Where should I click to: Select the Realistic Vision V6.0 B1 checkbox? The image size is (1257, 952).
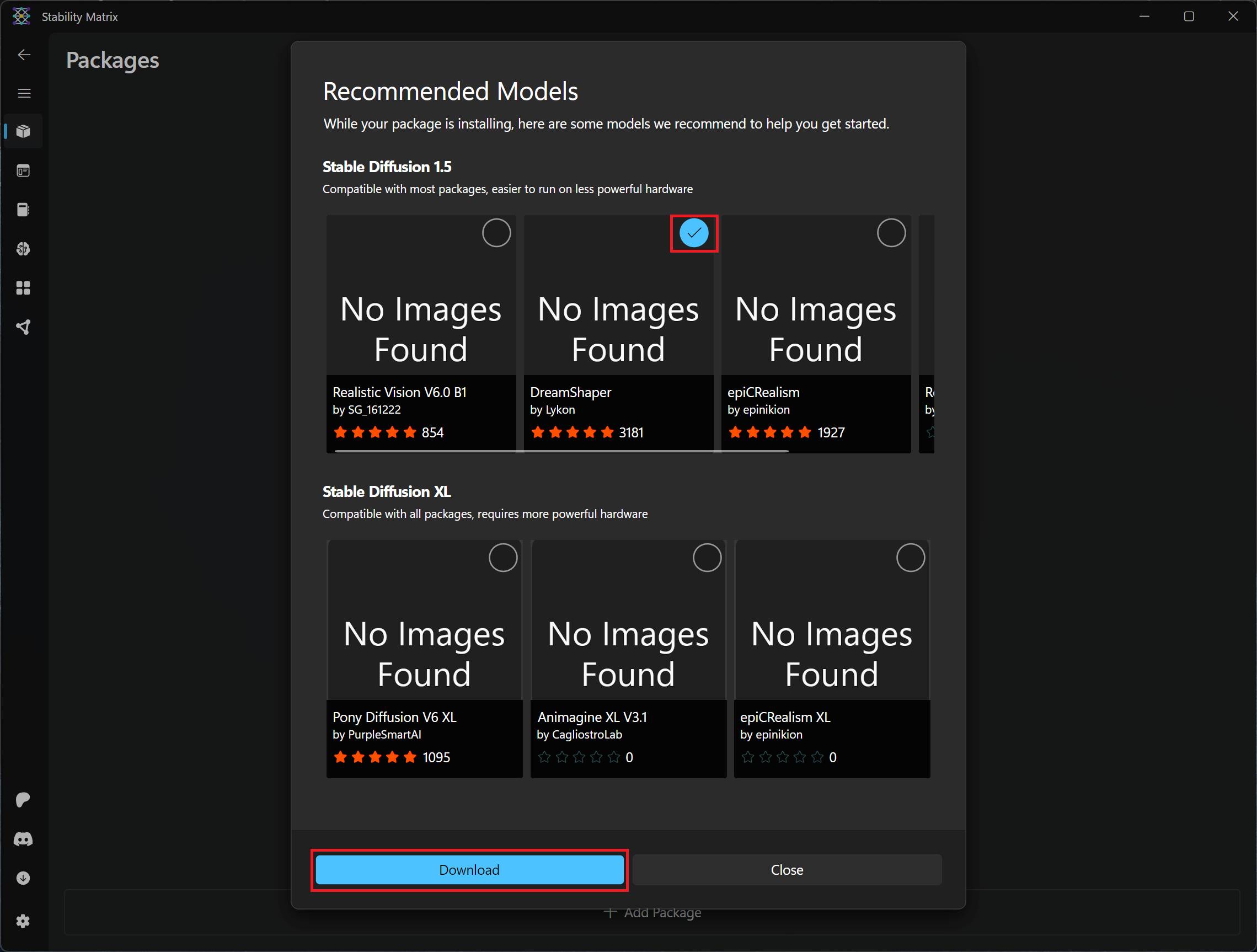pos(496,233)
